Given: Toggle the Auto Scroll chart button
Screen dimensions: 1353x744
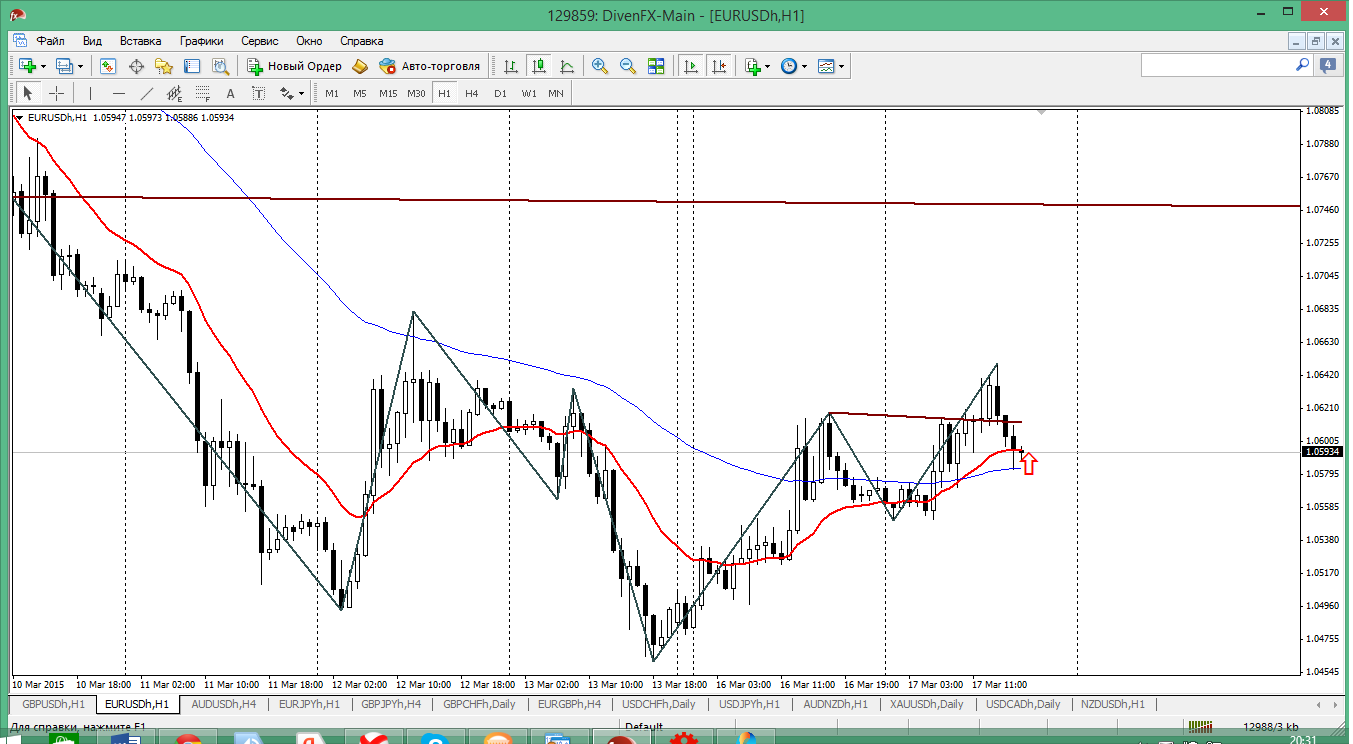Looking at the screenshot, I should point(690,66).
